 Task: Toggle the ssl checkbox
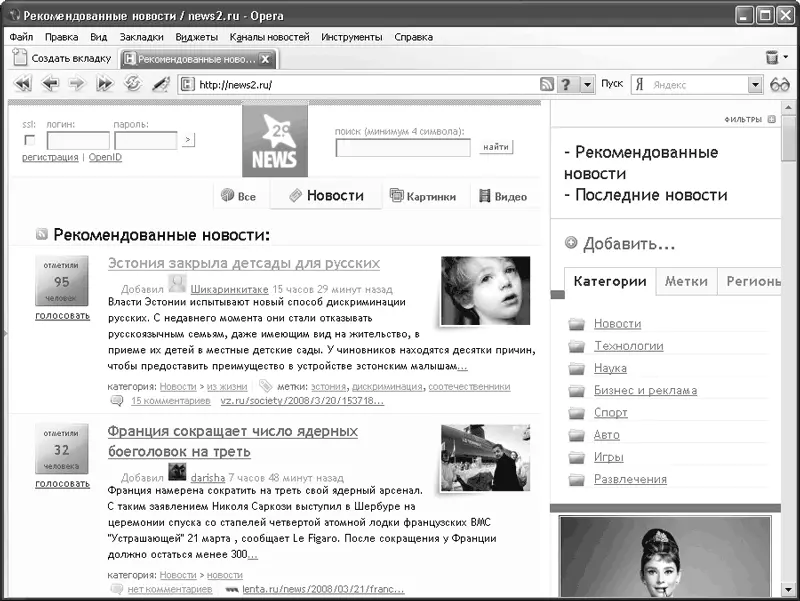point(30,140)
